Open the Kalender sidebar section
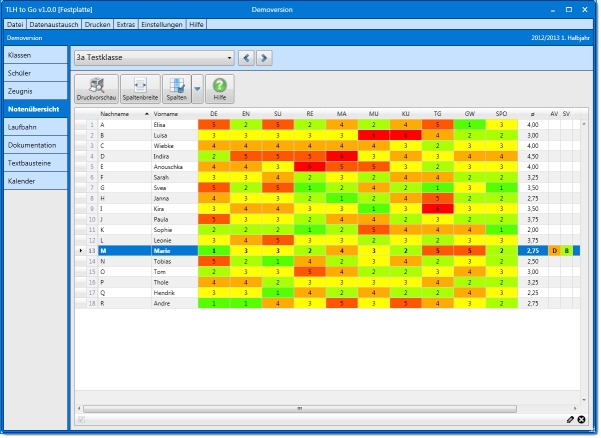 point(35,180)
